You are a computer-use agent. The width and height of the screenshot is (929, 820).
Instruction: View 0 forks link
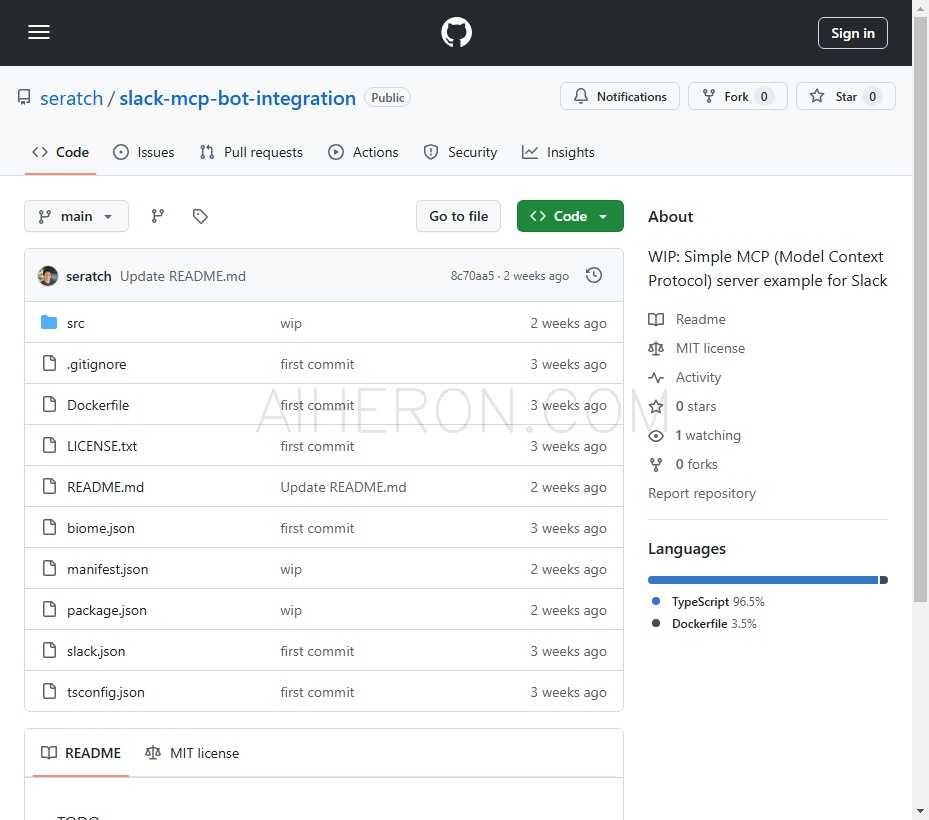pyautogui.click(x=696, y=465)
